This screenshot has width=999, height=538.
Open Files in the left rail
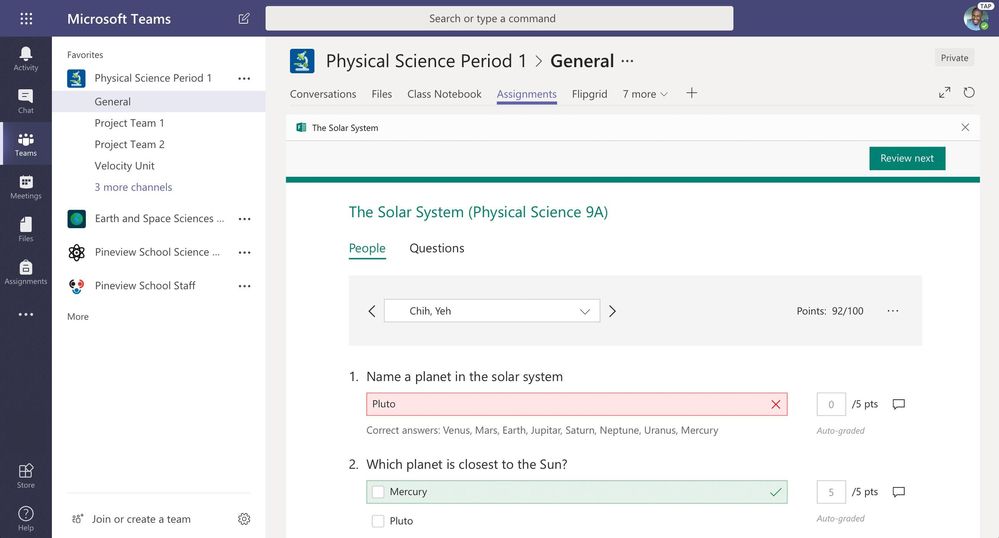pyautogui.click(x=25, y=229)
